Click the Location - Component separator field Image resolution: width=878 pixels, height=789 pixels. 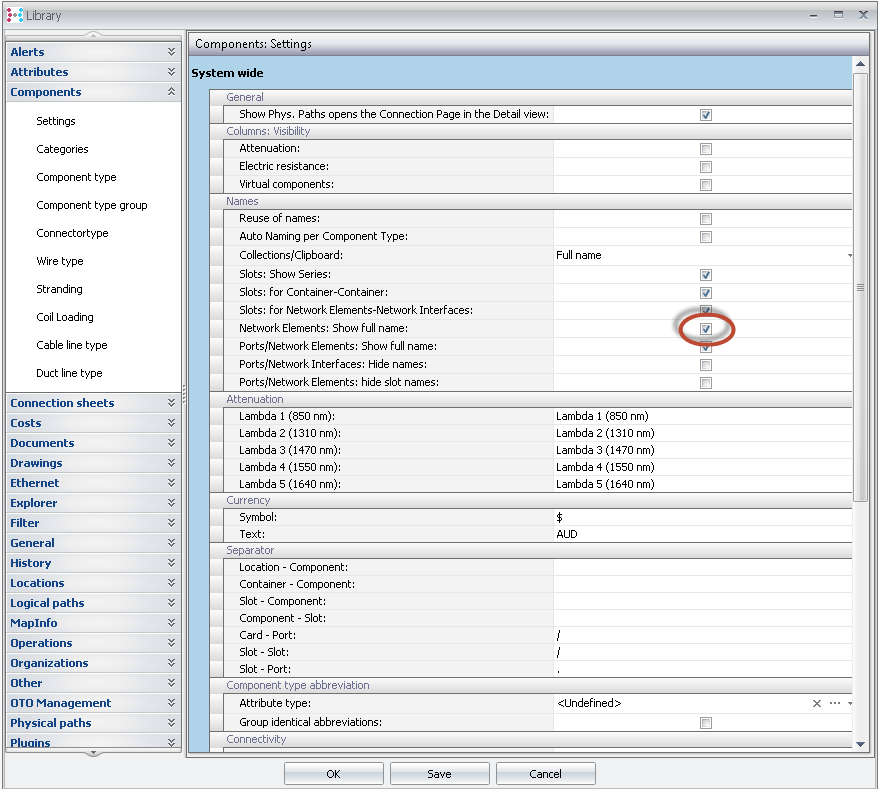(x=702, y=567)
